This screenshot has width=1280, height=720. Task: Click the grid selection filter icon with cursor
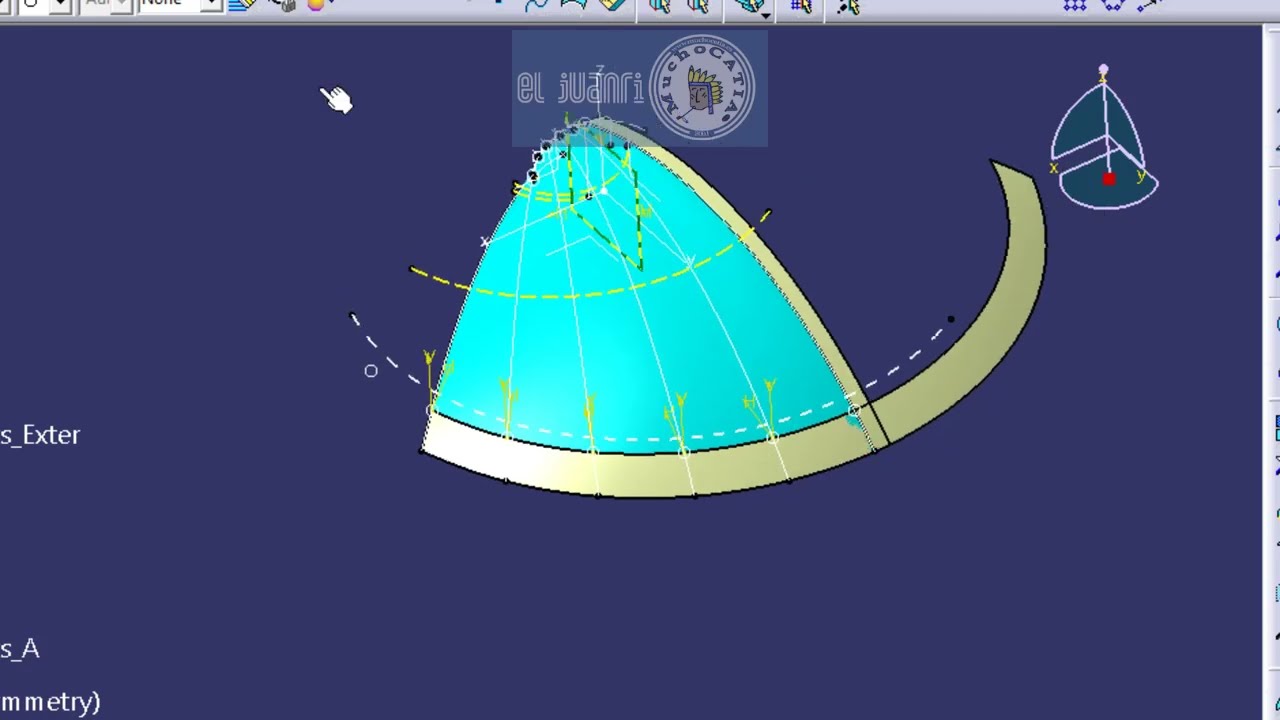click(x=801, y=7)
